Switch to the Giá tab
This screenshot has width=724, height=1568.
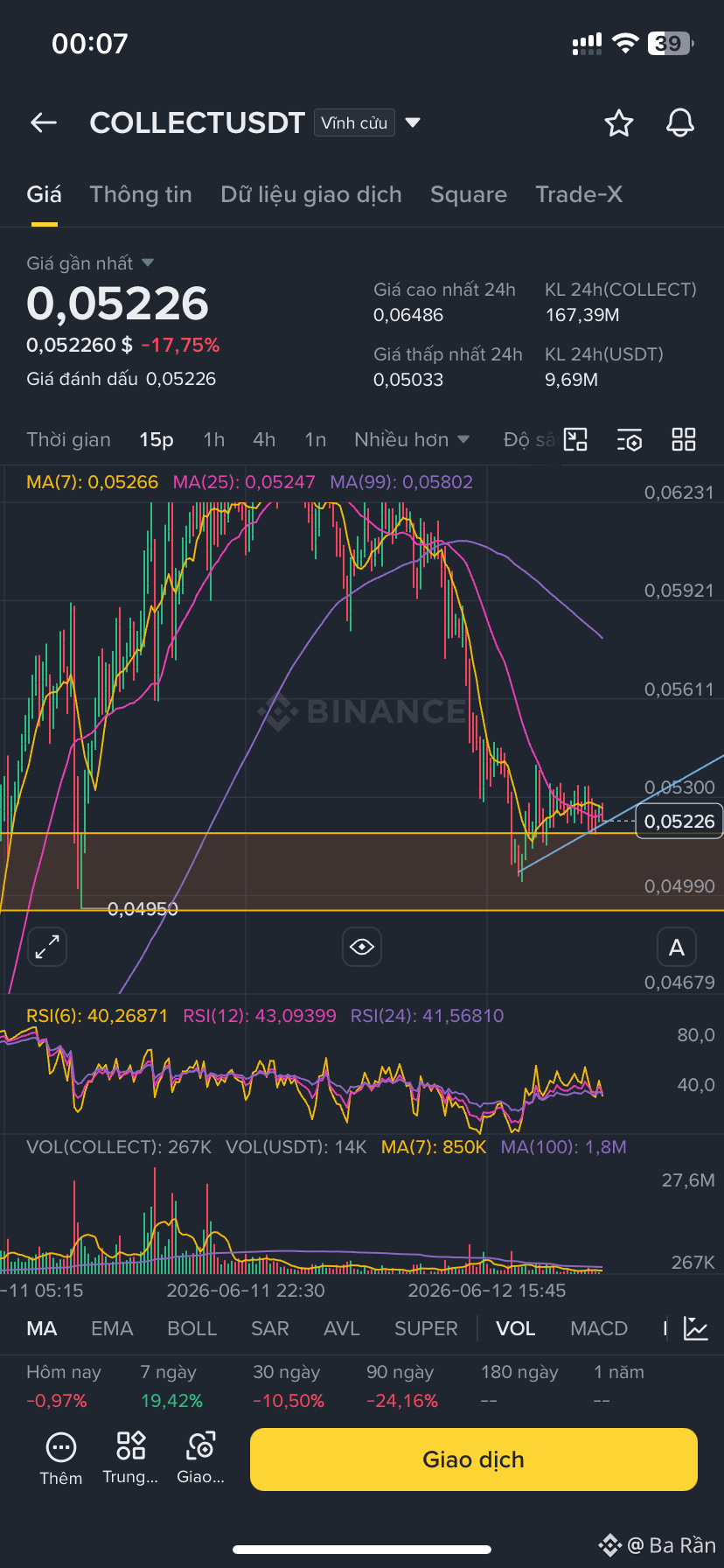44,194
